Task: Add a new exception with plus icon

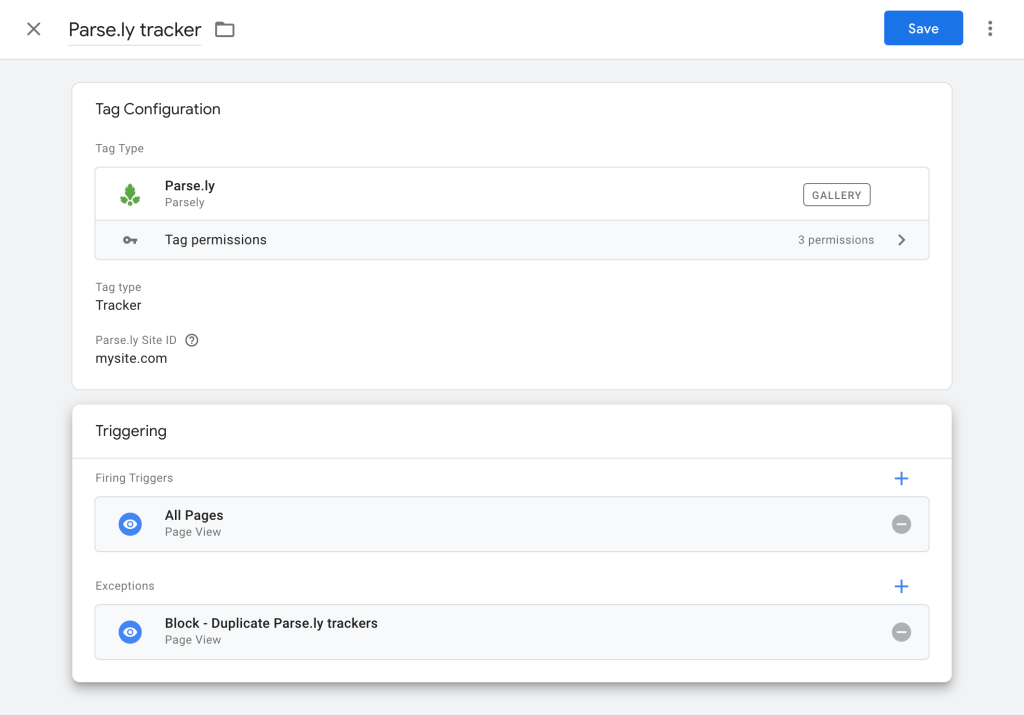Action: click(901, 587)
